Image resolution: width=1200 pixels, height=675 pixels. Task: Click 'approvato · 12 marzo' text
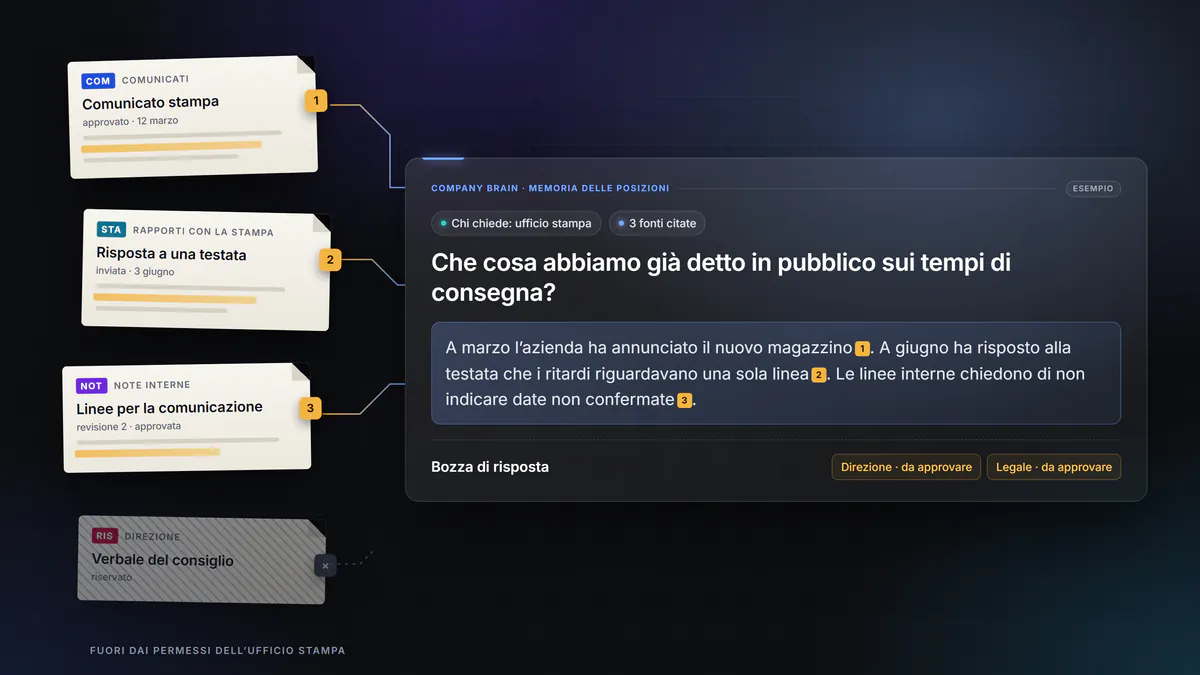(x=130, y=122)
